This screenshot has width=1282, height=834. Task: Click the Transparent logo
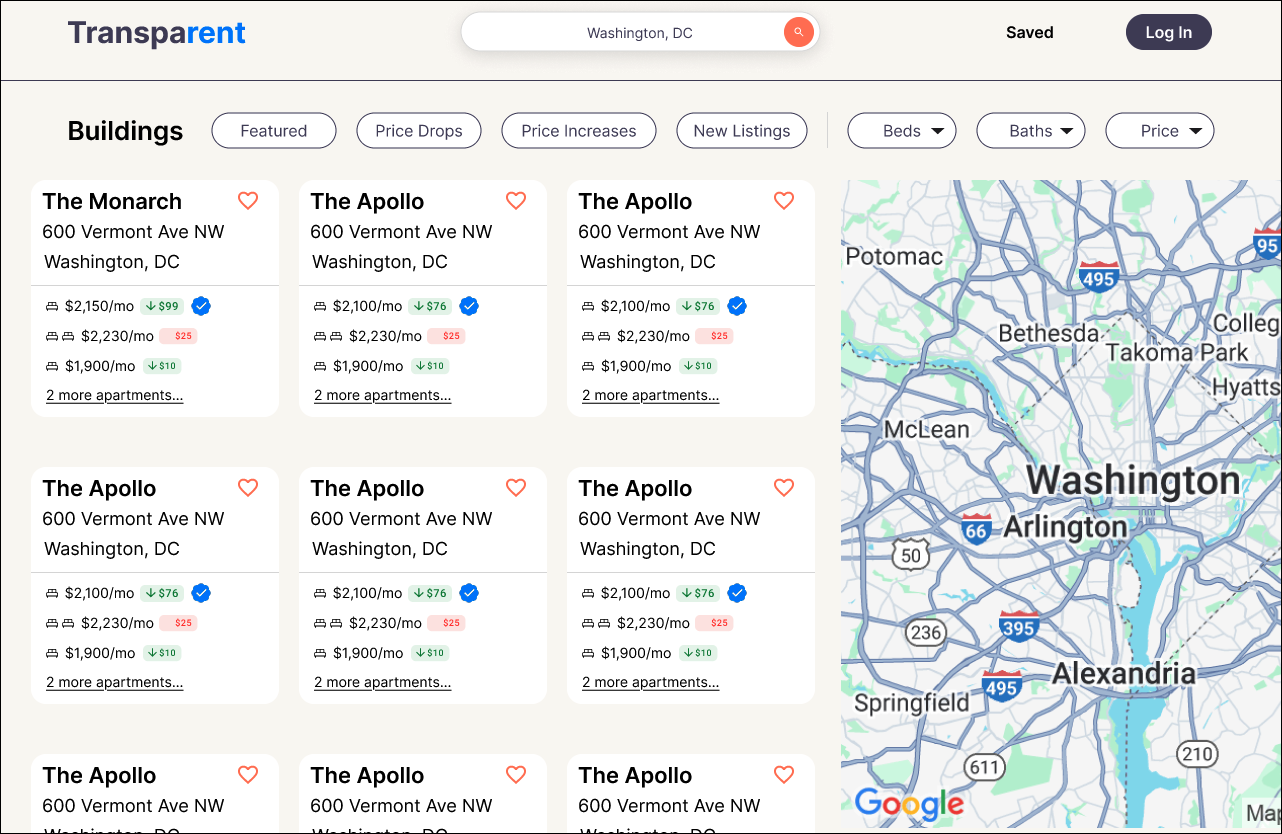tap(157, 33)
